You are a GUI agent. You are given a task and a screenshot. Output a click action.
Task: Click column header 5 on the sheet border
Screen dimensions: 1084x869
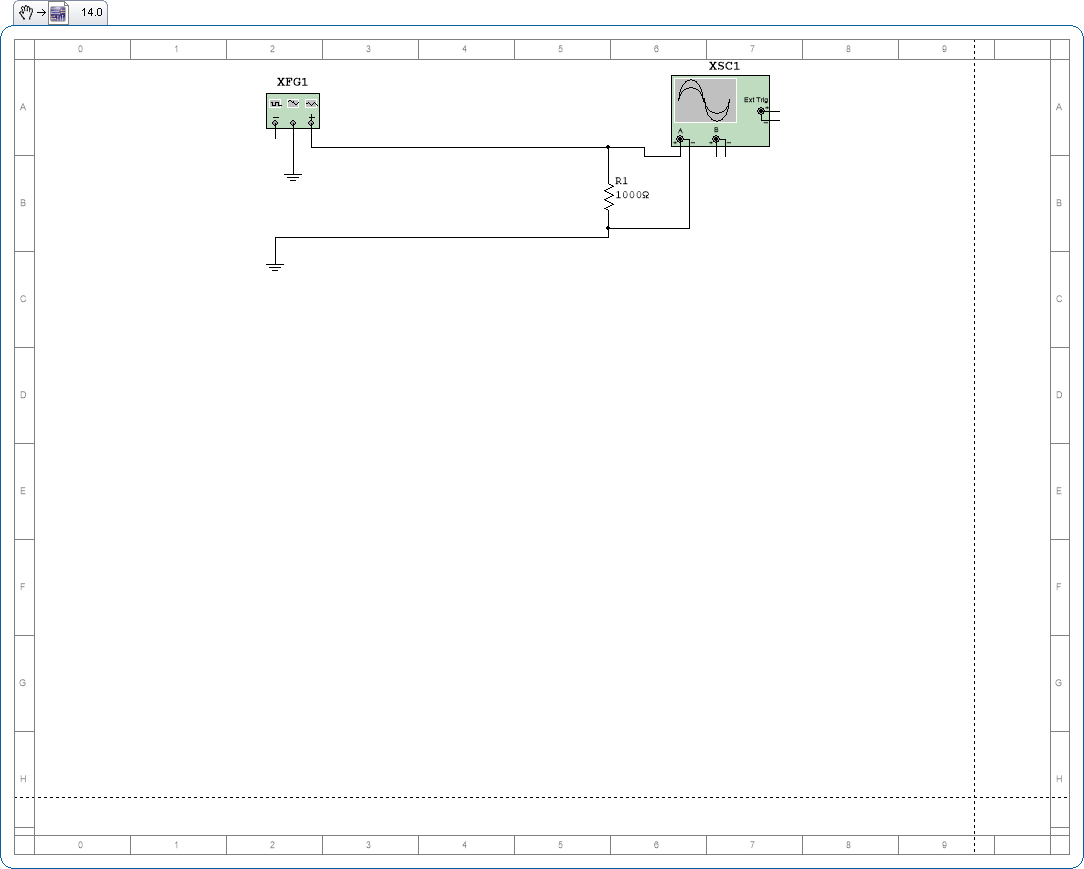click(x=561, y=47)
